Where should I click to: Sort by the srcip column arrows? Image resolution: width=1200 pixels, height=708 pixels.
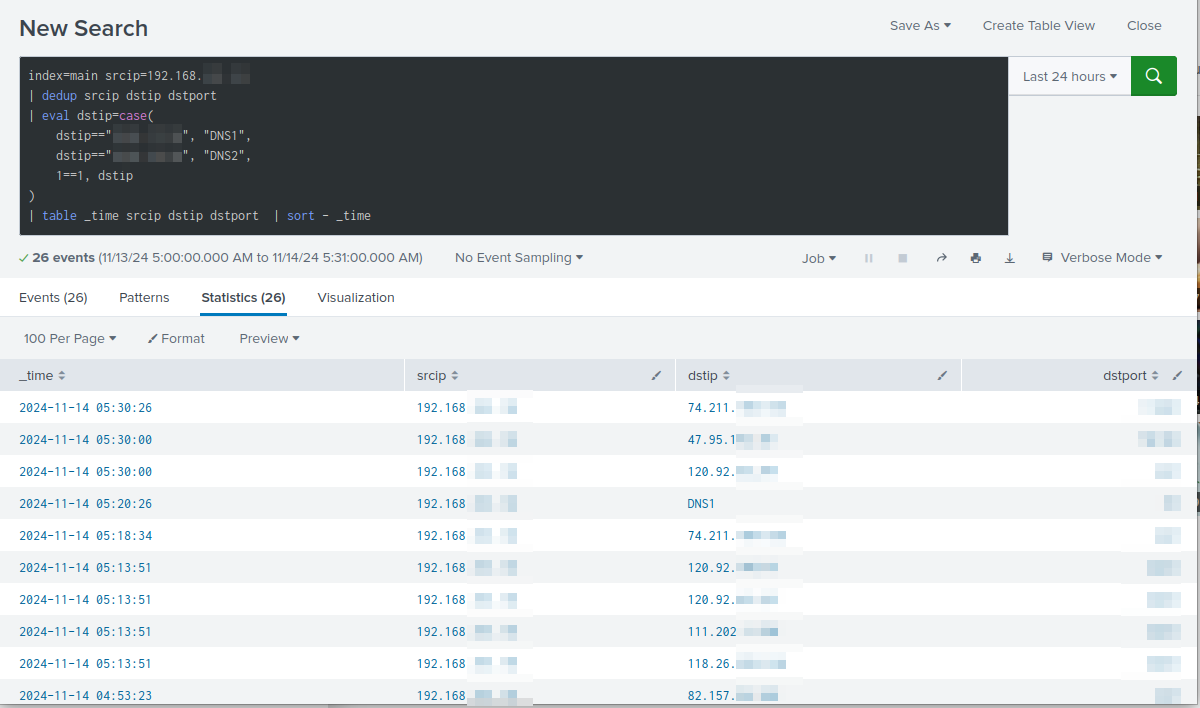pyautogui.click(x=455, y=376)
